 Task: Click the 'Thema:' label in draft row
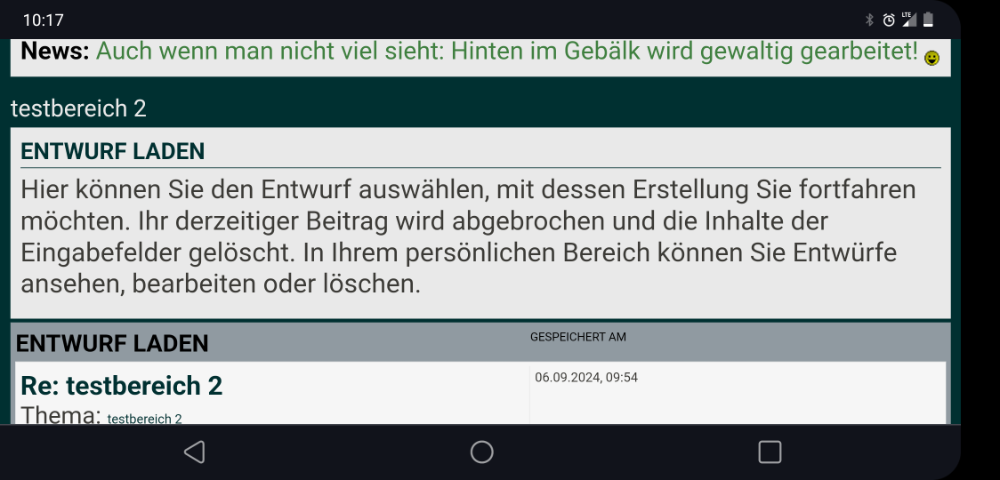tap(61, 415)
